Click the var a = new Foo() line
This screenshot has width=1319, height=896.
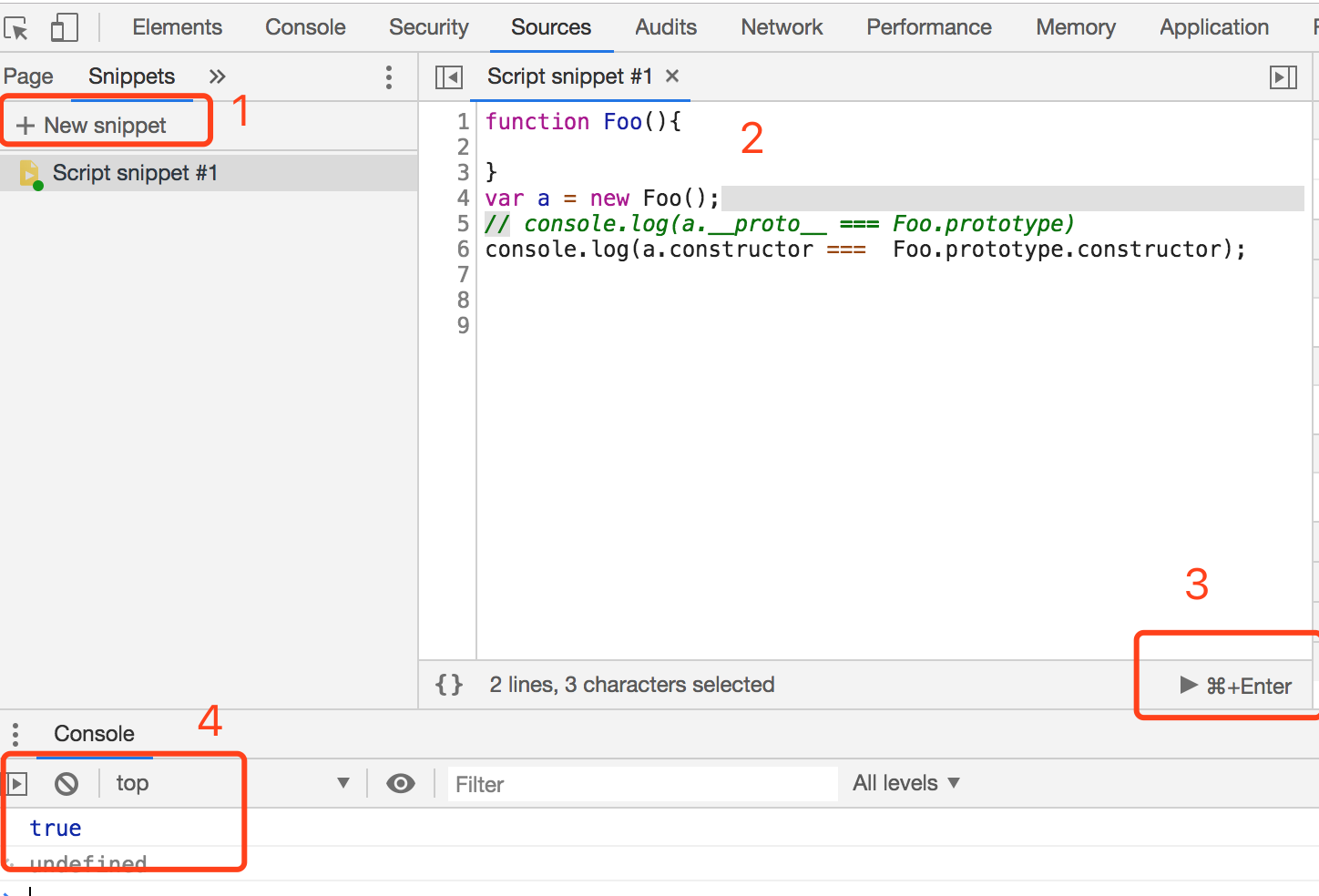click(602, 199)
